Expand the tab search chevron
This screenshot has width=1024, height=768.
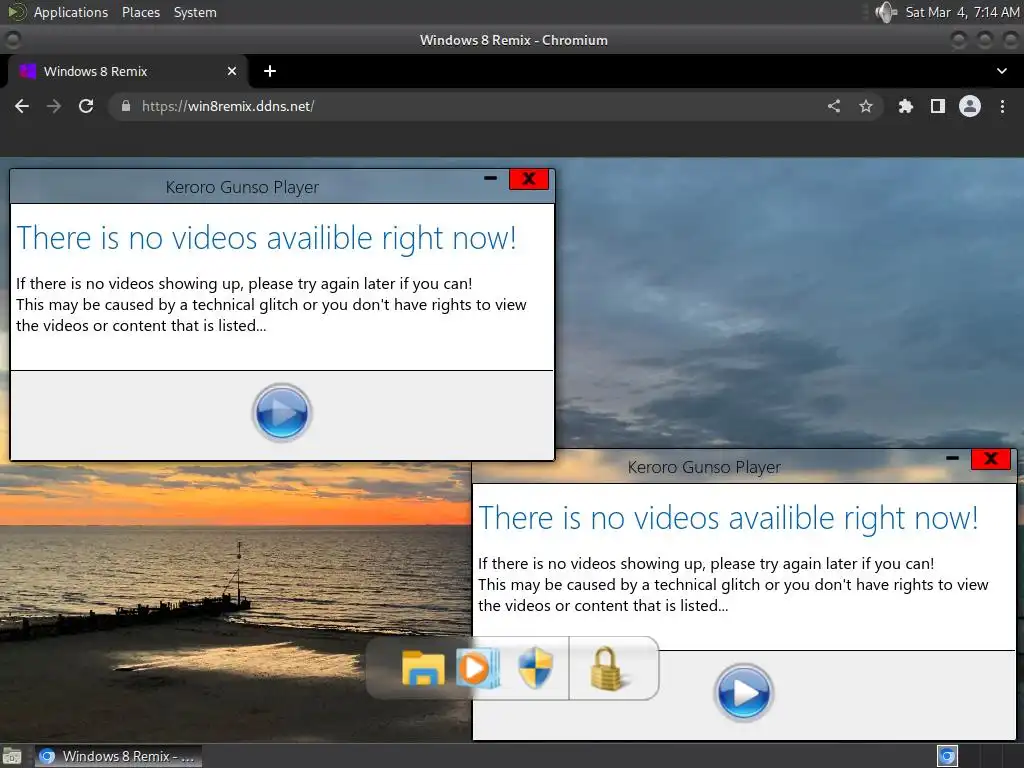(x=1002, y=71)
